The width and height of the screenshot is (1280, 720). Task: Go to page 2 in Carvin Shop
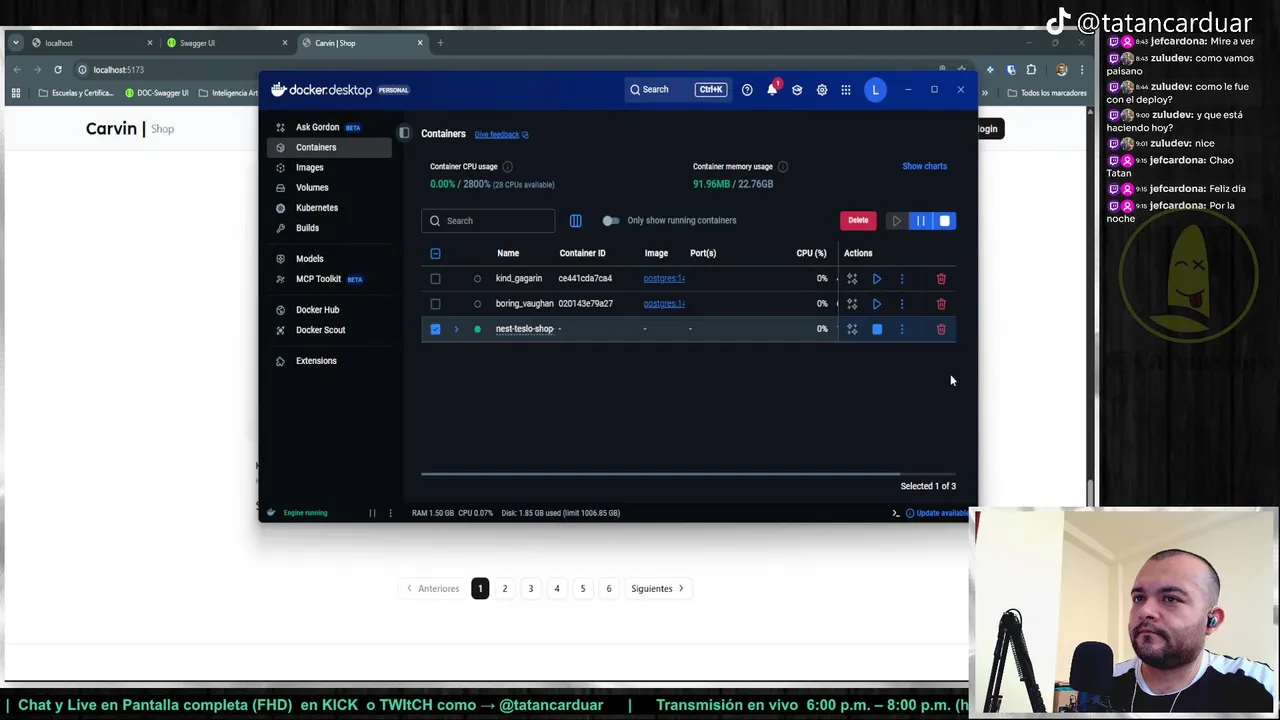[505, 589]
